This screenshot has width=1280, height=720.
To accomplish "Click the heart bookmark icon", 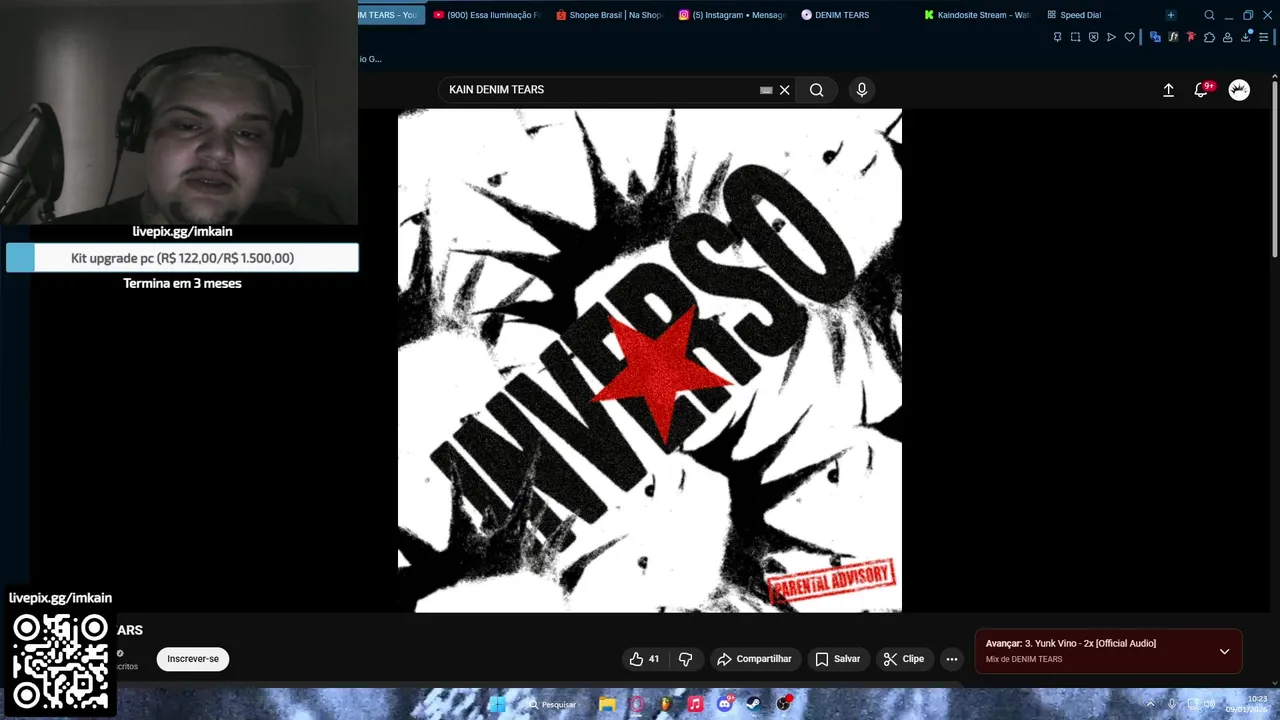I will click(1130, 37).
